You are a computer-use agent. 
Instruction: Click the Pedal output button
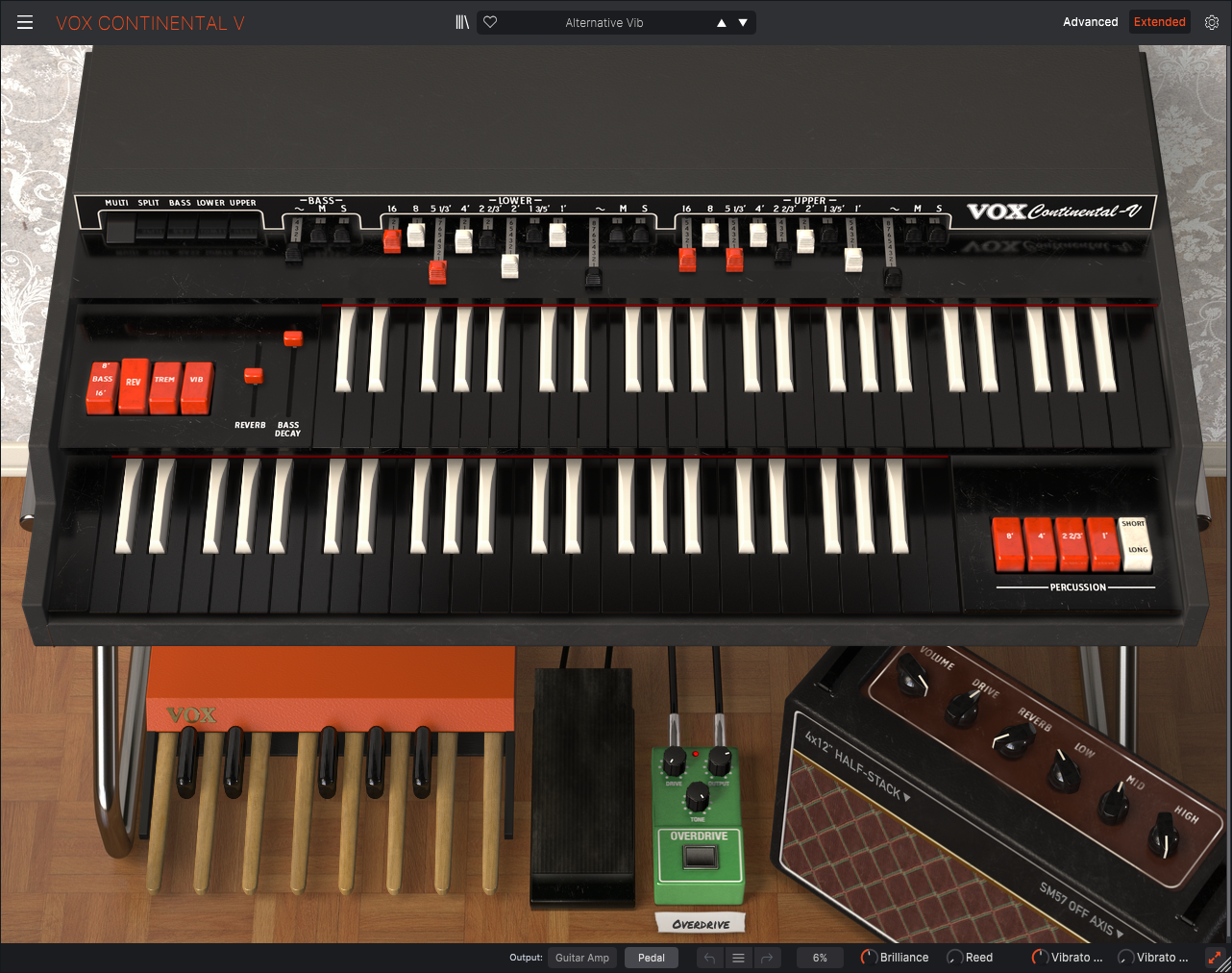tap(651, 958)
